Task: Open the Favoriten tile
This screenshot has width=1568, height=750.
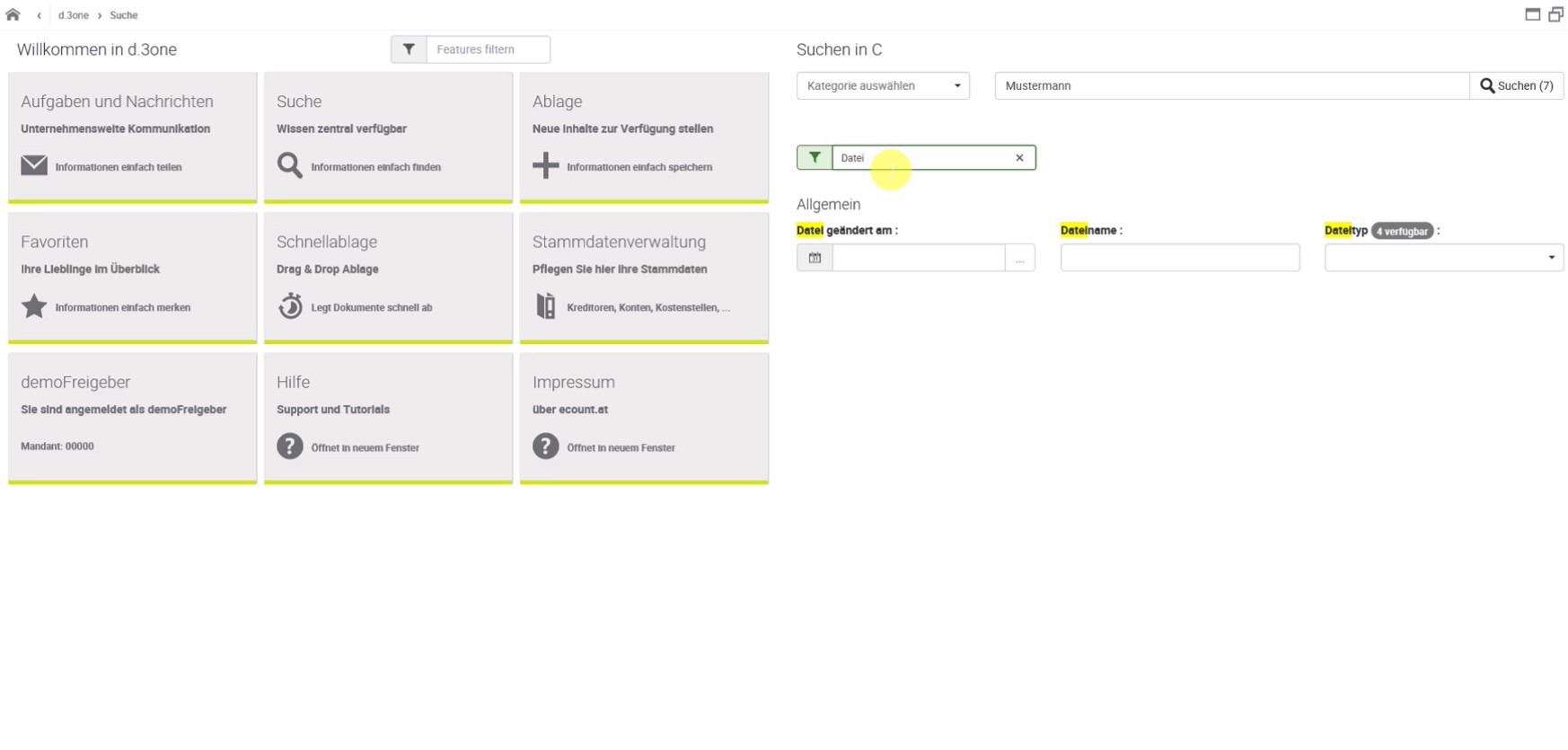Action: click(133, 278)
